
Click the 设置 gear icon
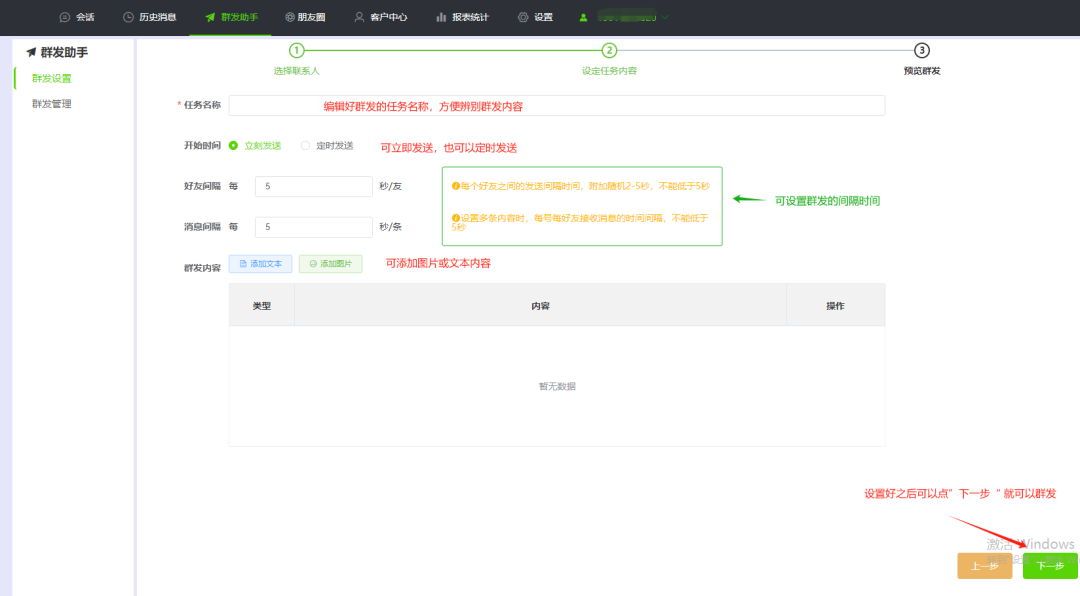tap(523, 17)
